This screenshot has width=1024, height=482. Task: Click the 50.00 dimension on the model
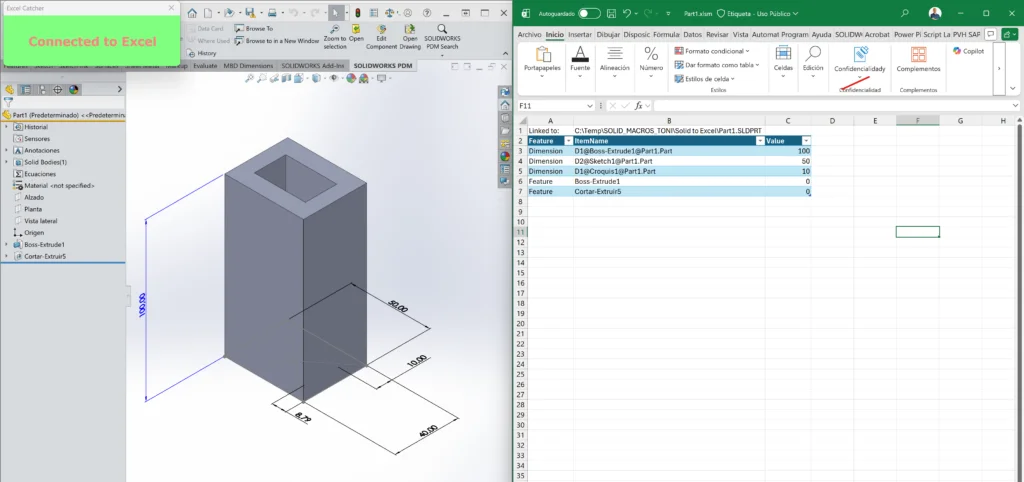398,308
